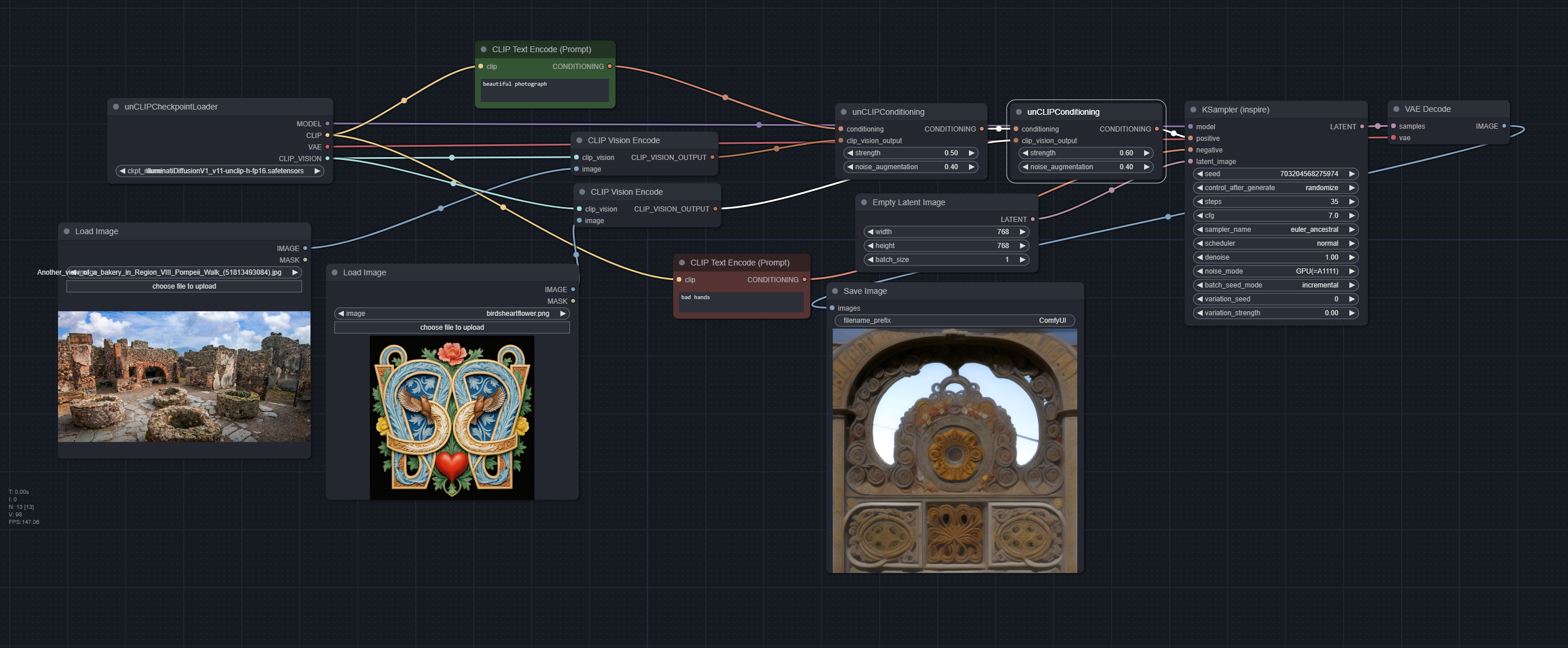Click the beautiful photograph prompt text field
Viewport: 1568px width, 648px height.
544,90
